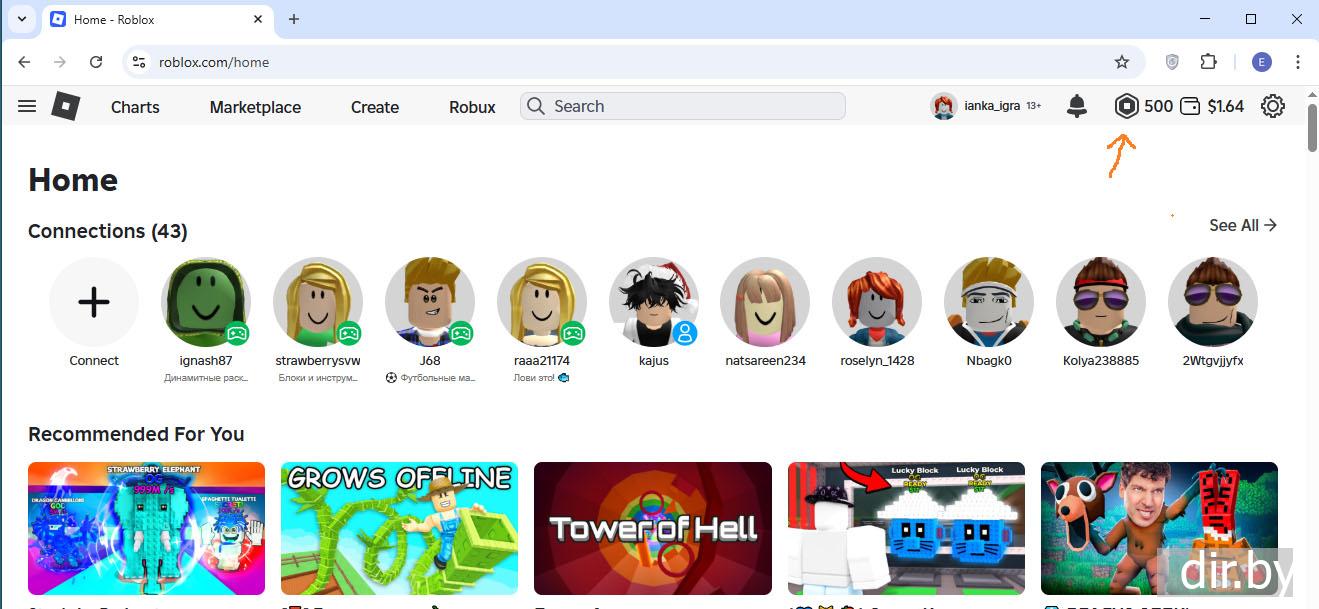Open ignash87's avatar
The width and height of the screenshot is (1319, 609).
point(206,302)
